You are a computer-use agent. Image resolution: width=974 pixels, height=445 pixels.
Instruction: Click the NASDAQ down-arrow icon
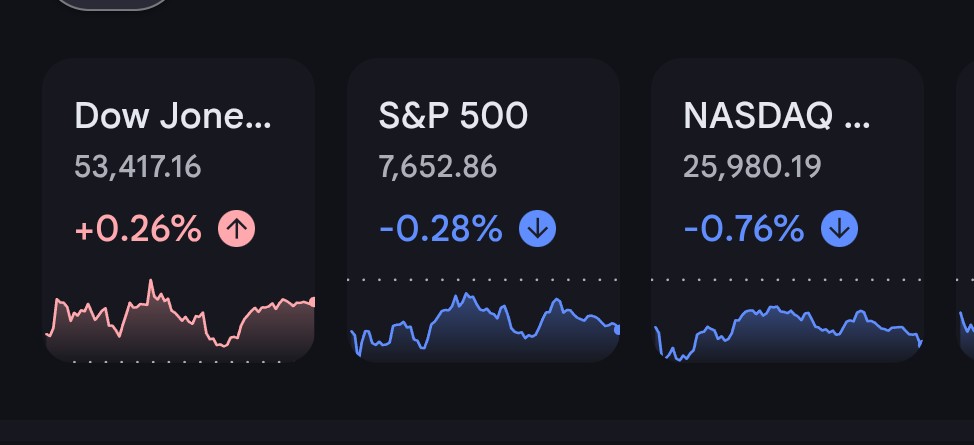839,229
